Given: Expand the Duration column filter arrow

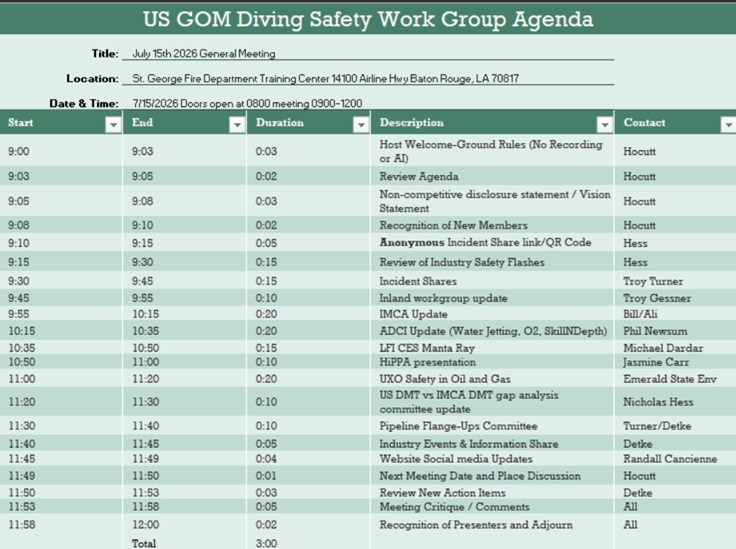Looking at the screenshot, I should click(361, 125).
